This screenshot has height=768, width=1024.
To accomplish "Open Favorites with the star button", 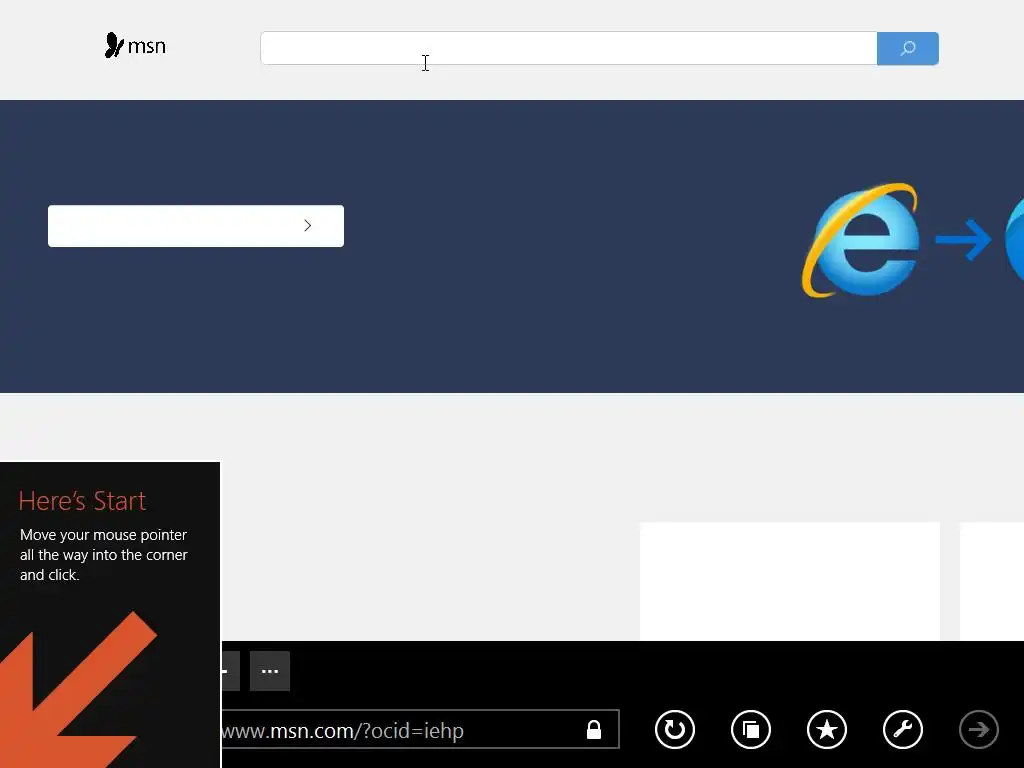I will click(827, 729).
